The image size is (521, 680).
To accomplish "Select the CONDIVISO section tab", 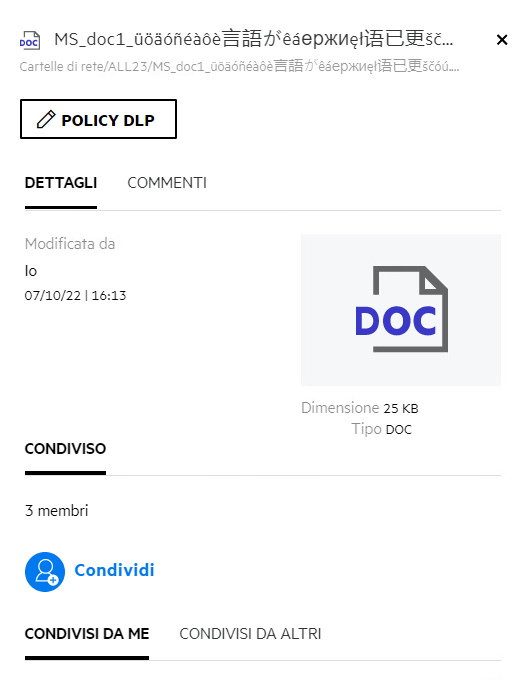I will [66, 449].
